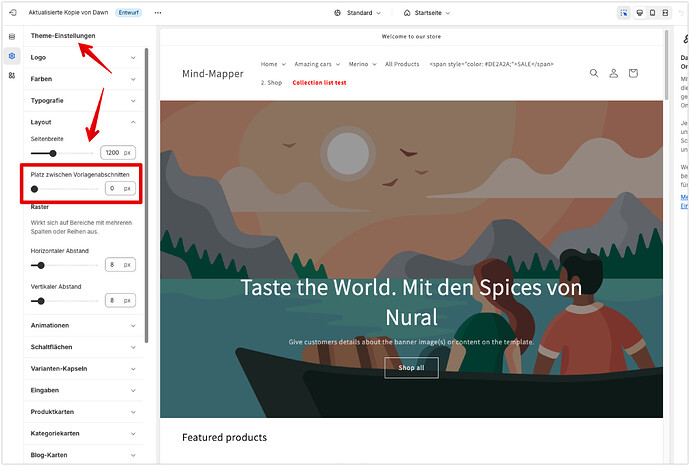Click the undo arrow icon
Viewport: 690px width, 466px height.
[683, 13]
